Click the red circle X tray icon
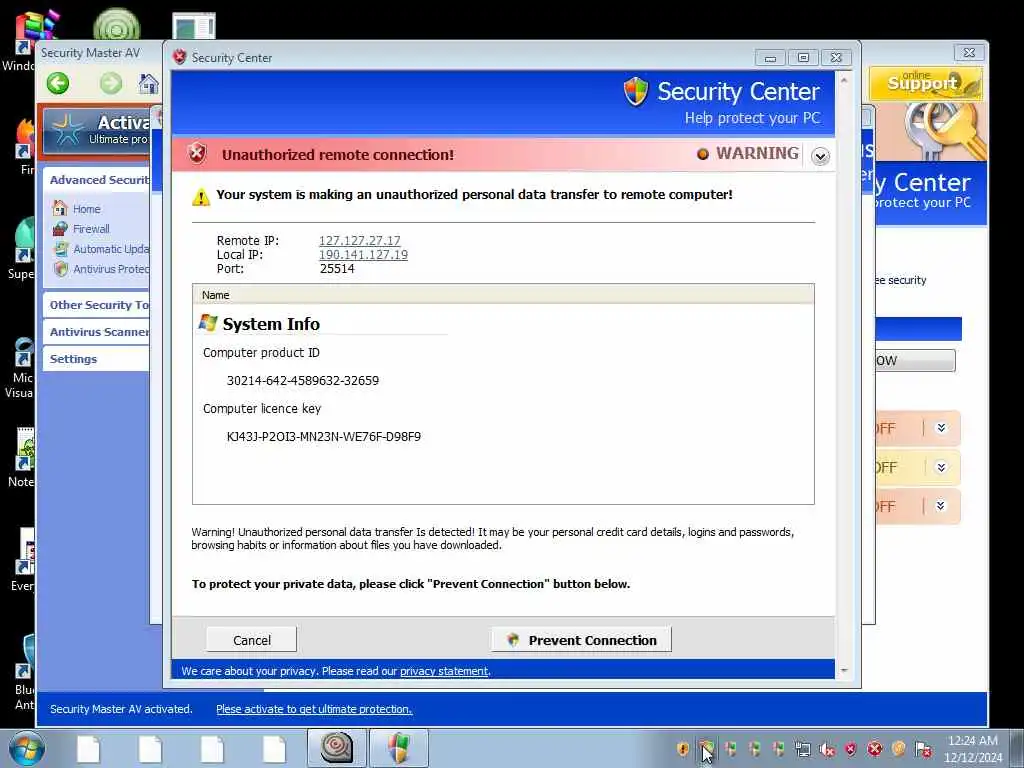 [874, 749]
